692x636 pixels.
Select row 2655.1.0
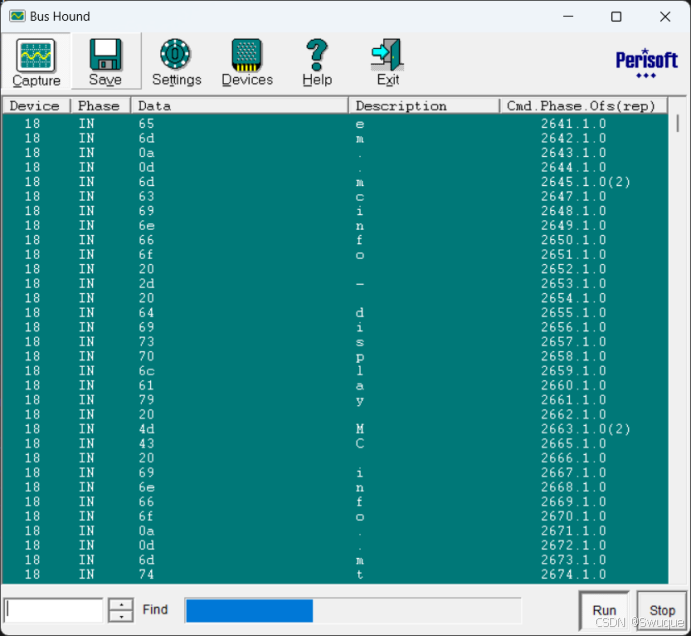pyautogui.click(x=335, y=313)
